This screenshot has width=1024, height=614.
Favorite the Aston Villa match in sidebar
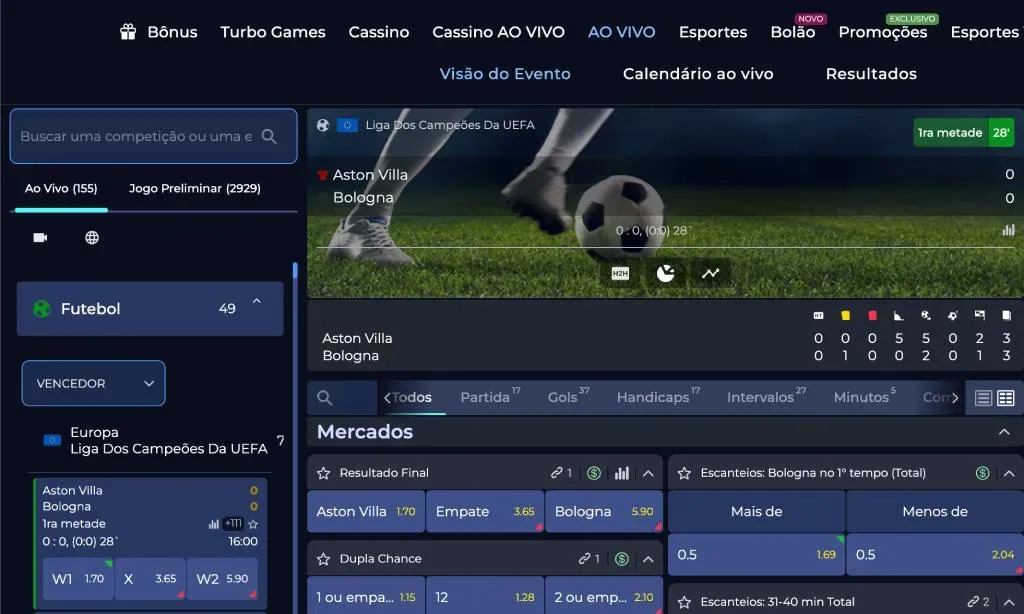coord(253,524)
